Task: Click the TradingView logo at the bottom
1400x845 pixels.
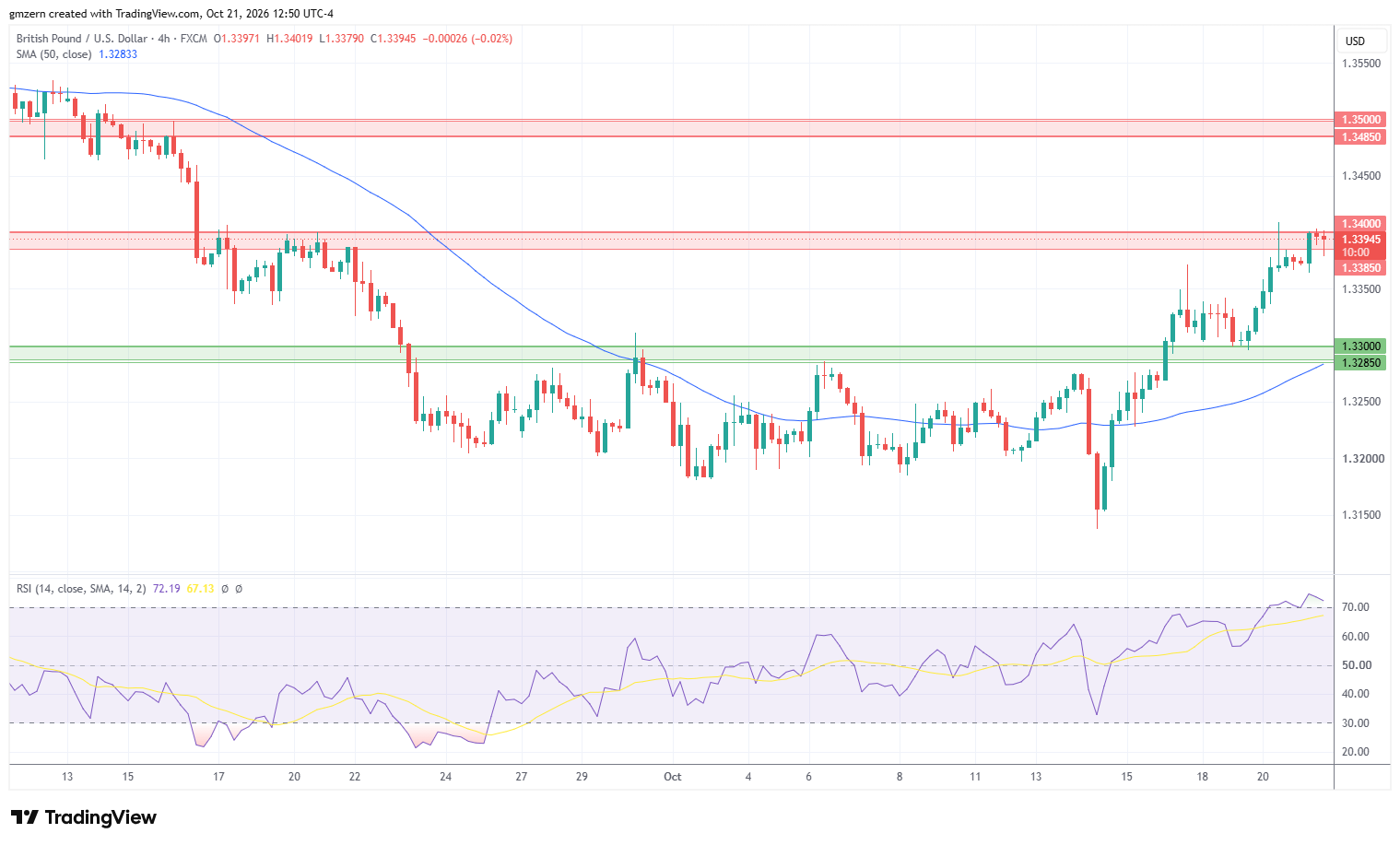Action: pos(84,817)
